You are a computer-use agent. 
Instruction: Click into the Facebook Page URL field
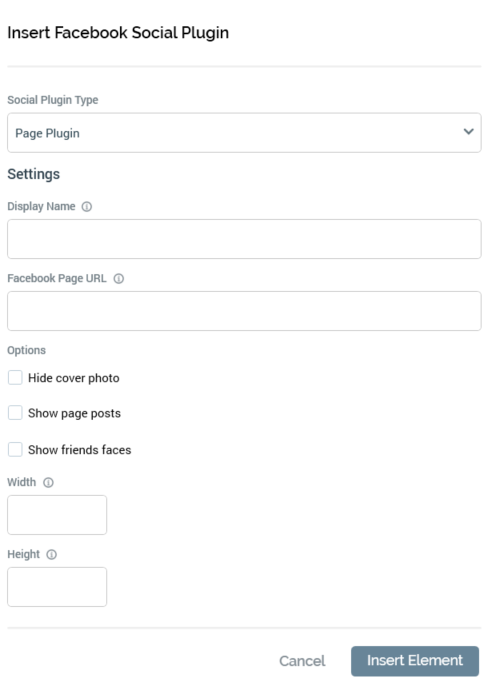[244, 311]
